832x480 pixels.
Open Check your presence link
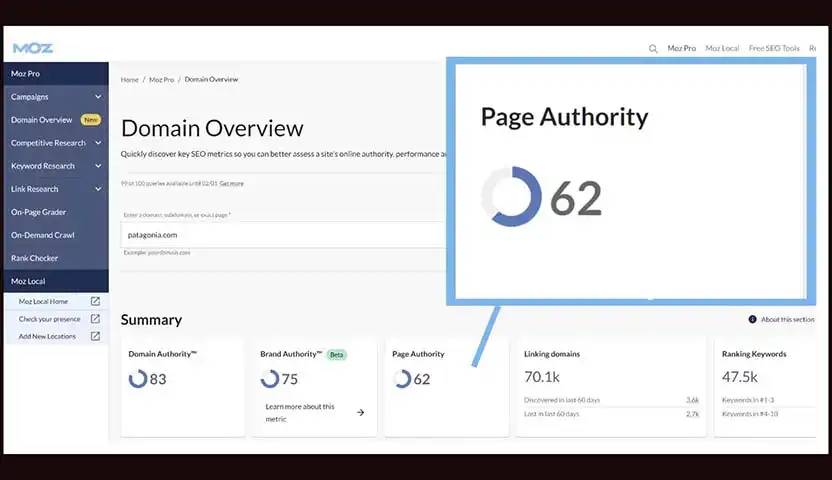click(49, 319)
